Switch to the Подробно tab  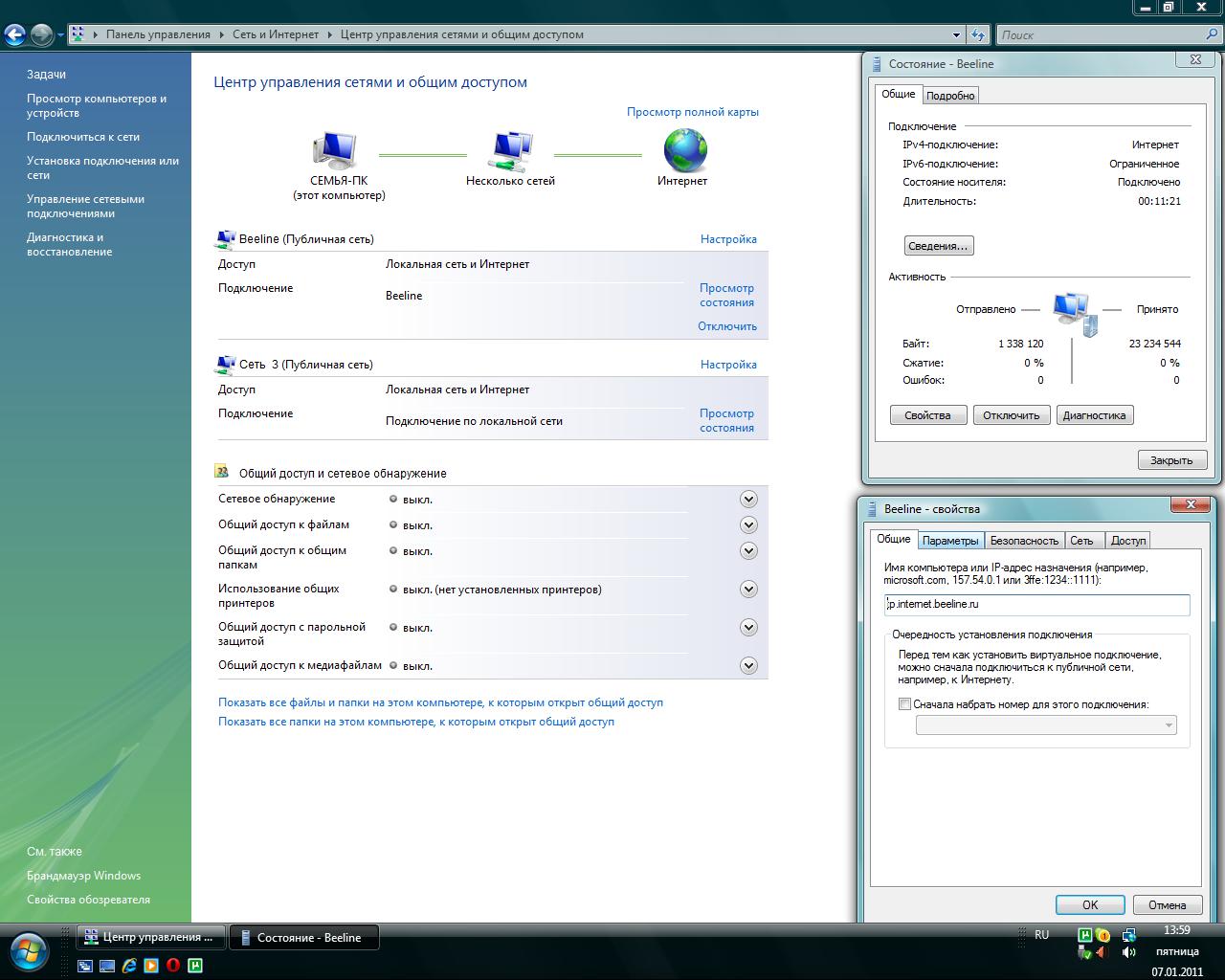[950, 95]
